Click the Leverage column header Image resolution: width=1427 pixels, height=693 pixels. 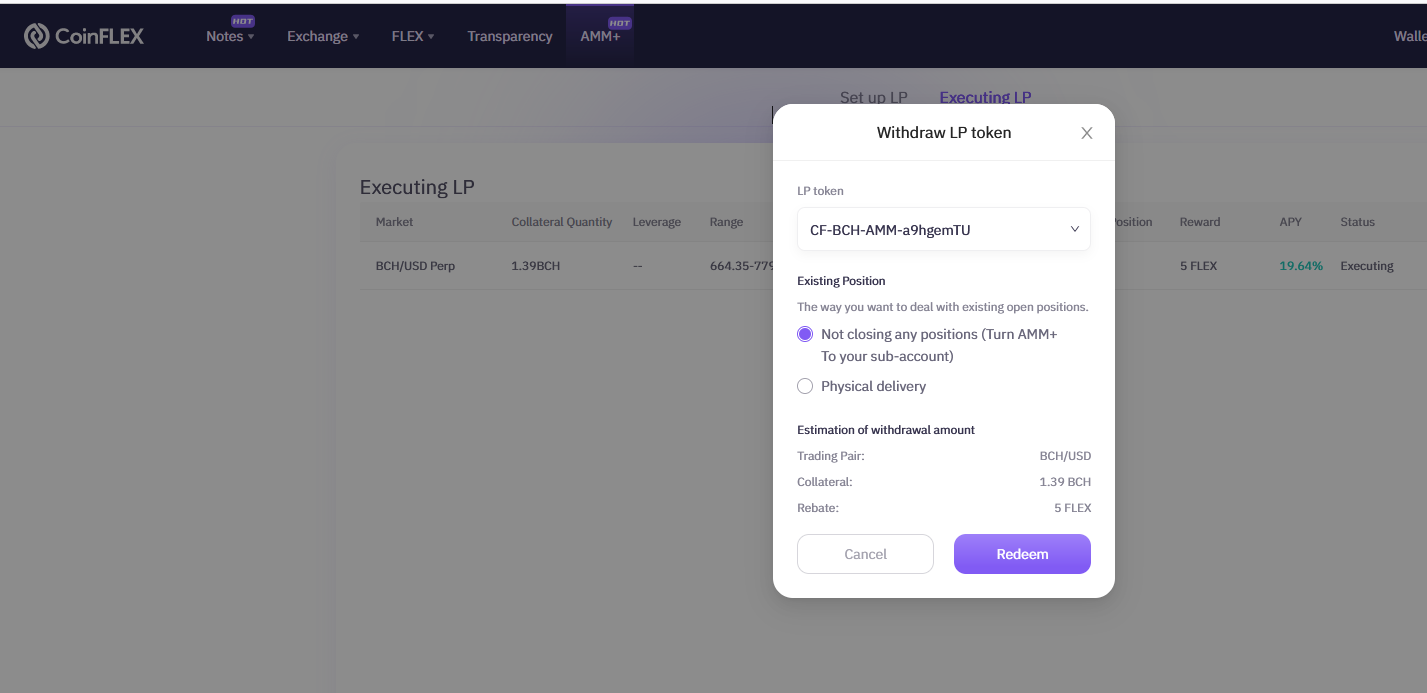(657, 222)
